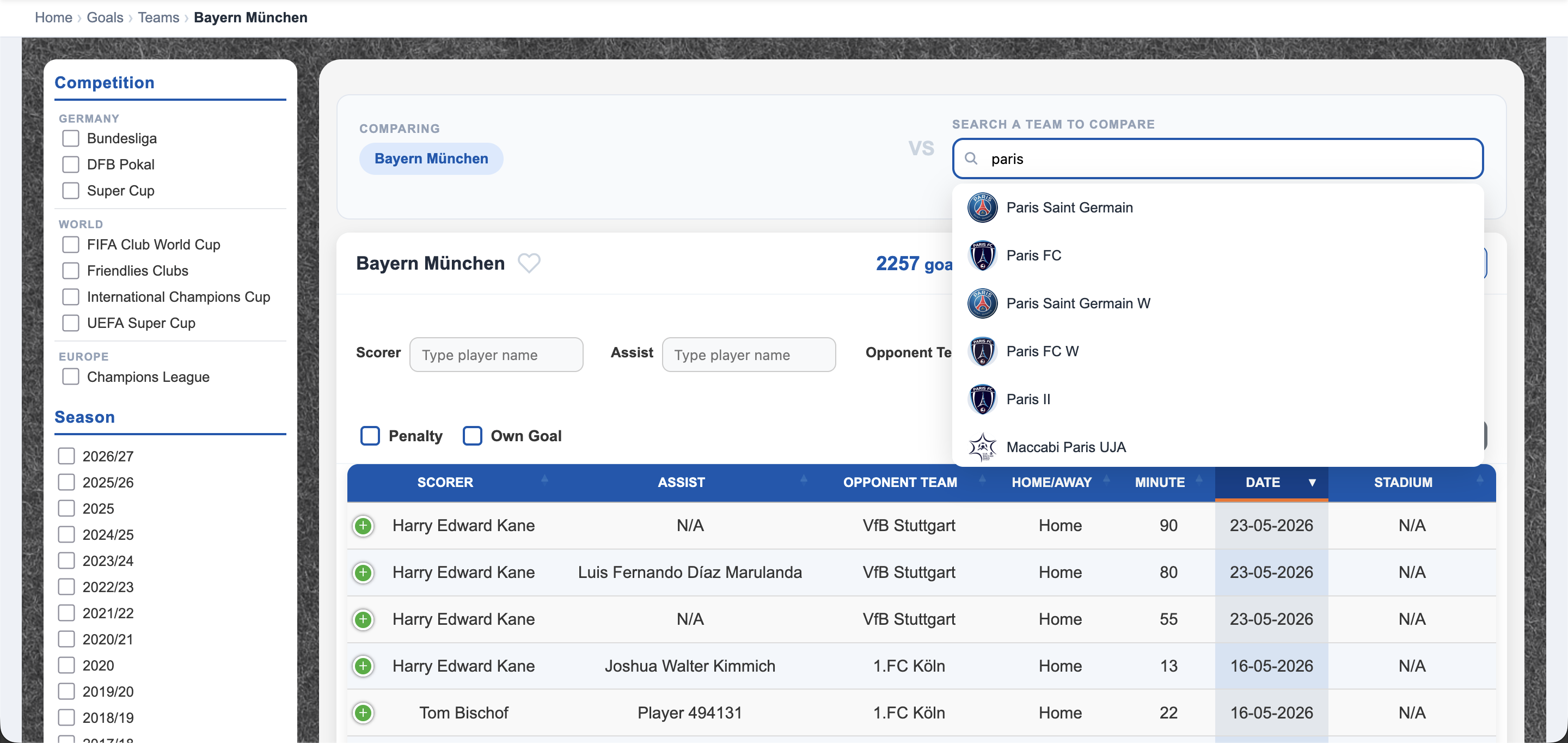Screen dimensions: 1568x743
Task: Check the Champions League box
Action: click(x=71, y=377)
